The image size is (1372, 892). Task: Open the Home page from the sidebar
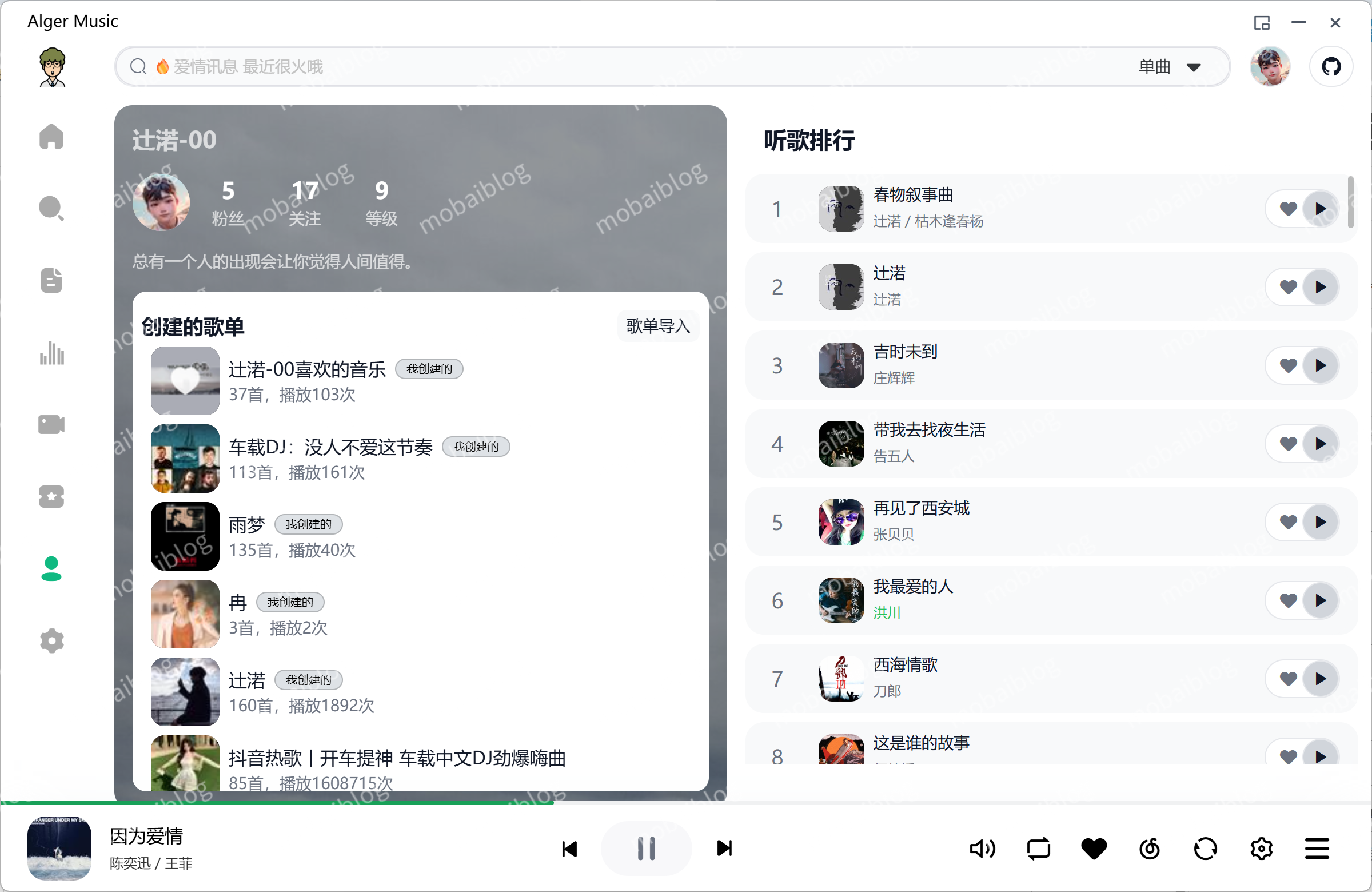coord(51,137)
